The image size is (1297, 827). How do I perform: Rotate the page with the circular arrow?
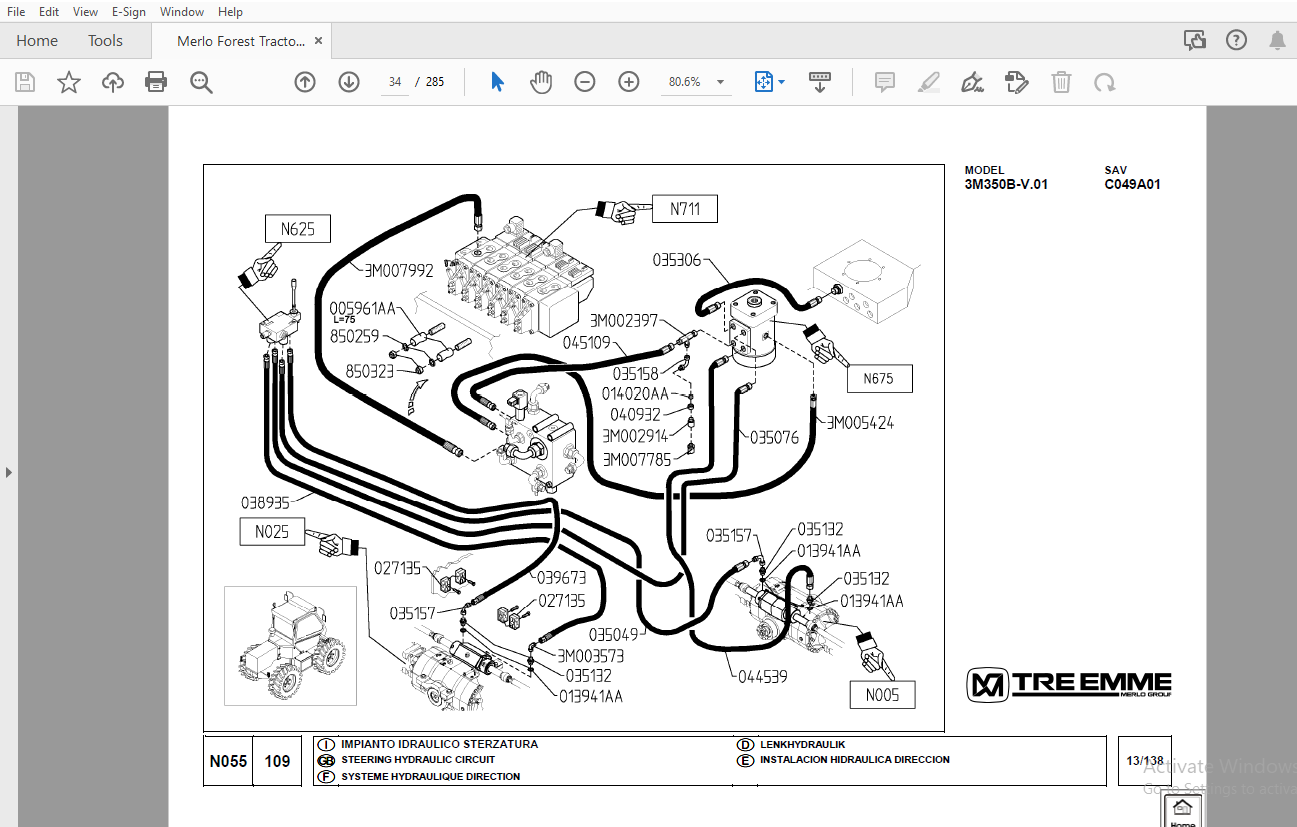1105,82
